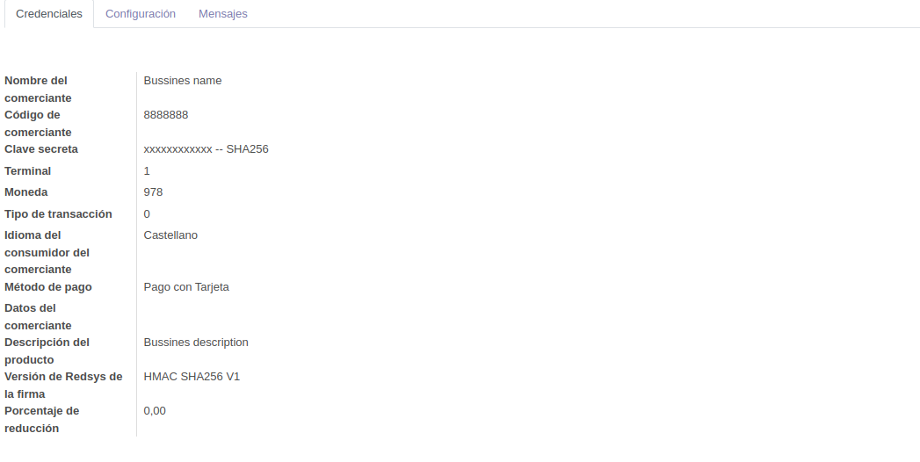Viewport: 920px width, 462px height.
Task: Click the Castellano language value
Action: coord(171,235)
